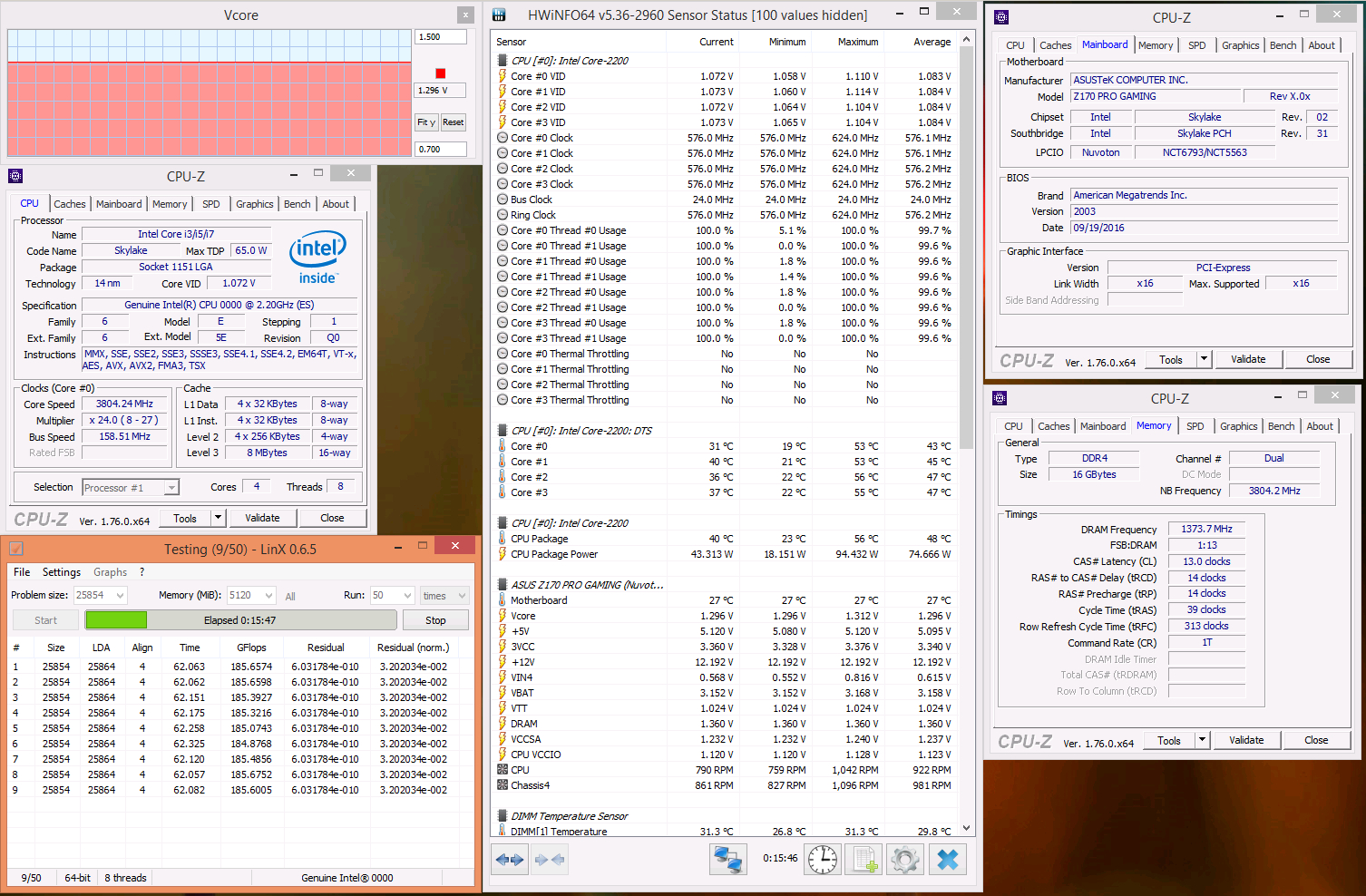Click the Tools button in CPU-Z Memory window
Viewport: 1366px width, 896px height.
(1169, 740)
